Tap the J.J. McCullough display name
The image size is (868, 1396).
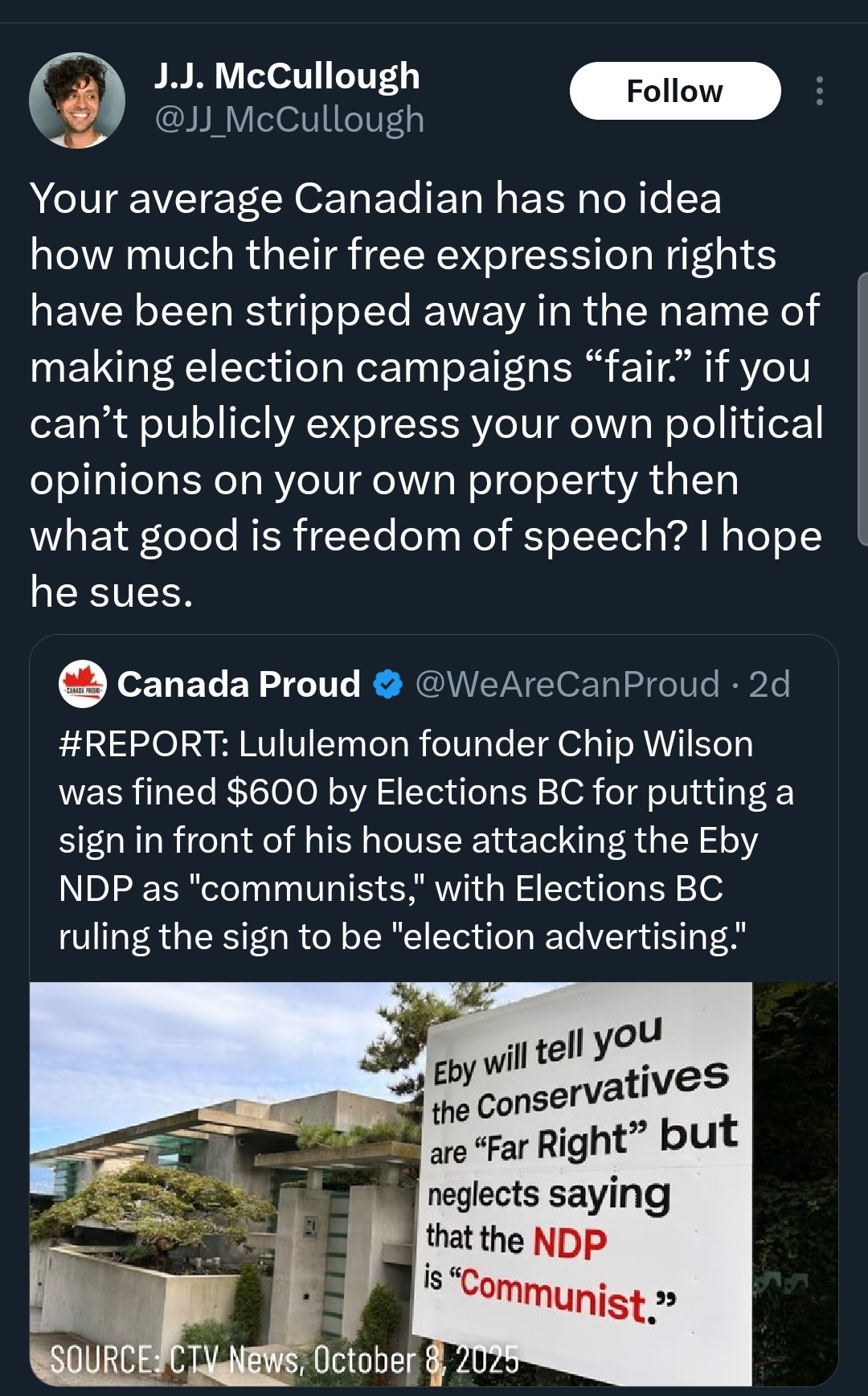click(x=287, y=76)
